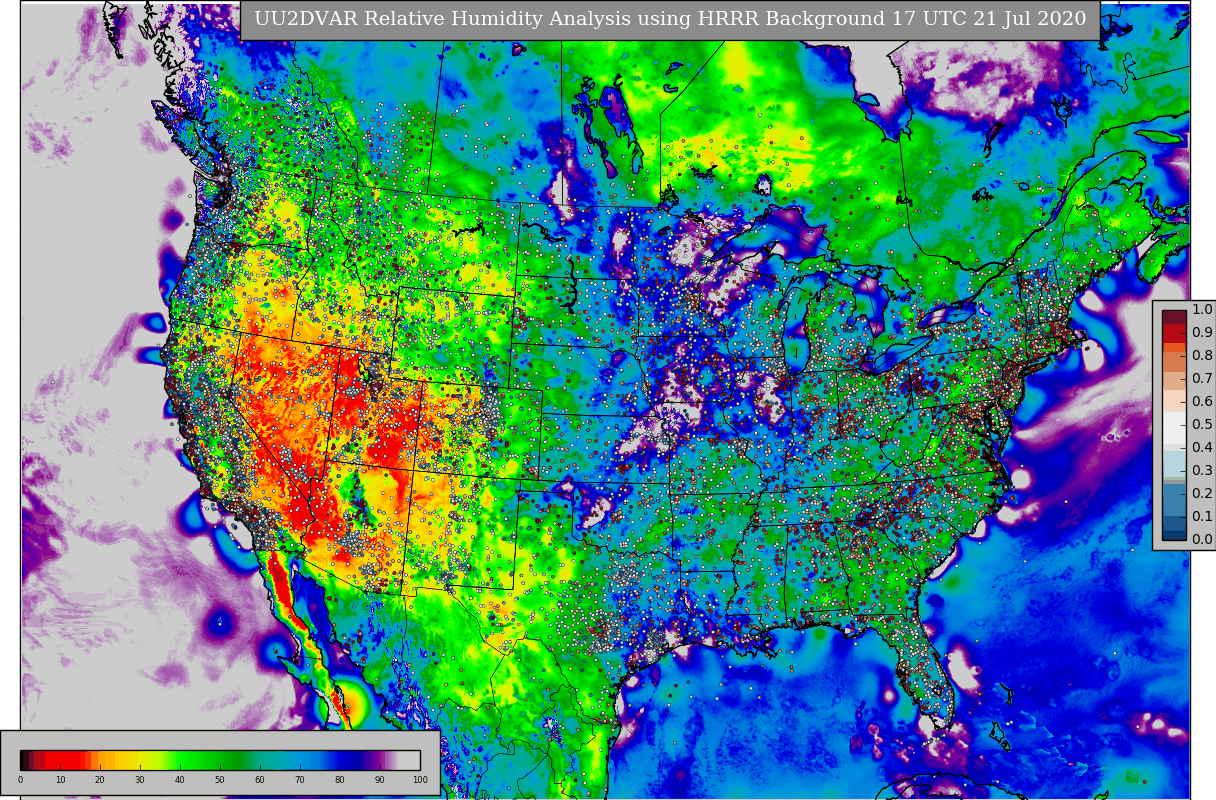The height and width of the screenshot is (800, 1216).
Task: Click the 0.1 label on right colorbar
Action: click(1202, 517)
